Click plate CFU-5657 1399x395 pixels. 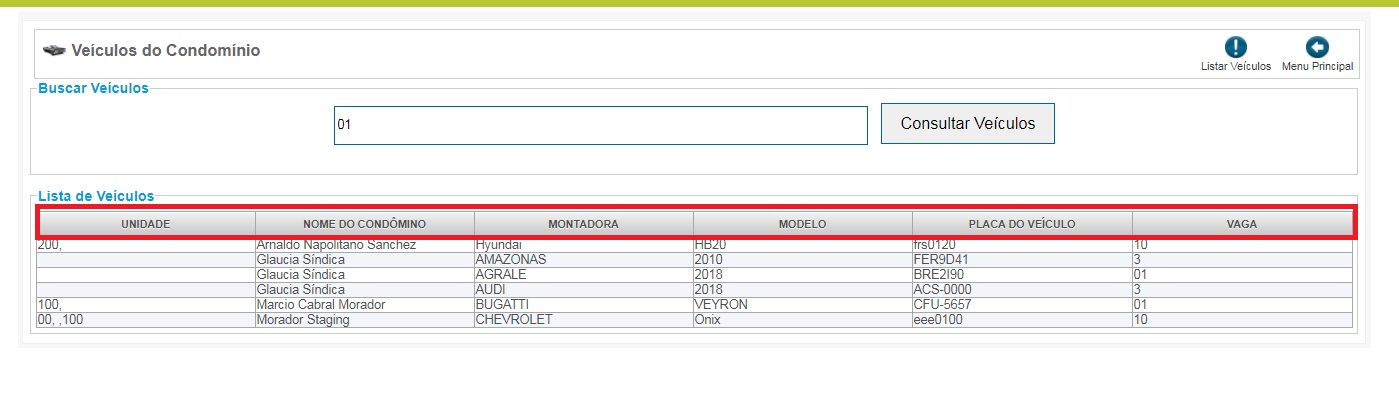point(1022,304)
